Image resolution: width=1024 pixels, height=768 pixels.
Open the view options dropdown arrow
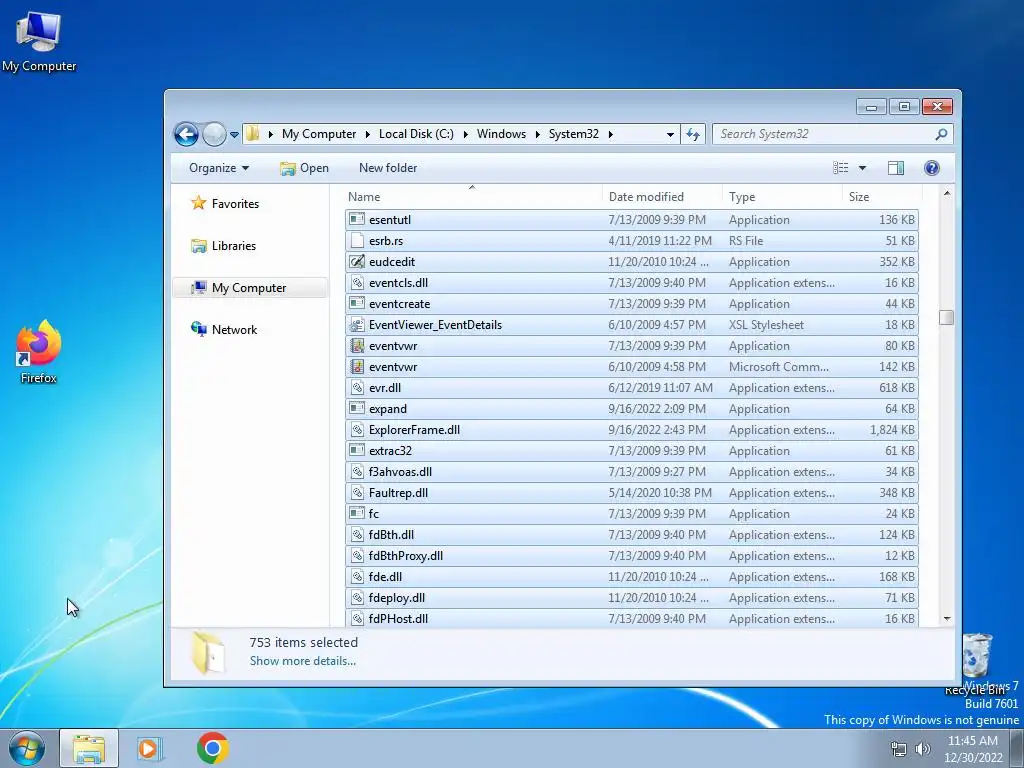pos(862,168)
